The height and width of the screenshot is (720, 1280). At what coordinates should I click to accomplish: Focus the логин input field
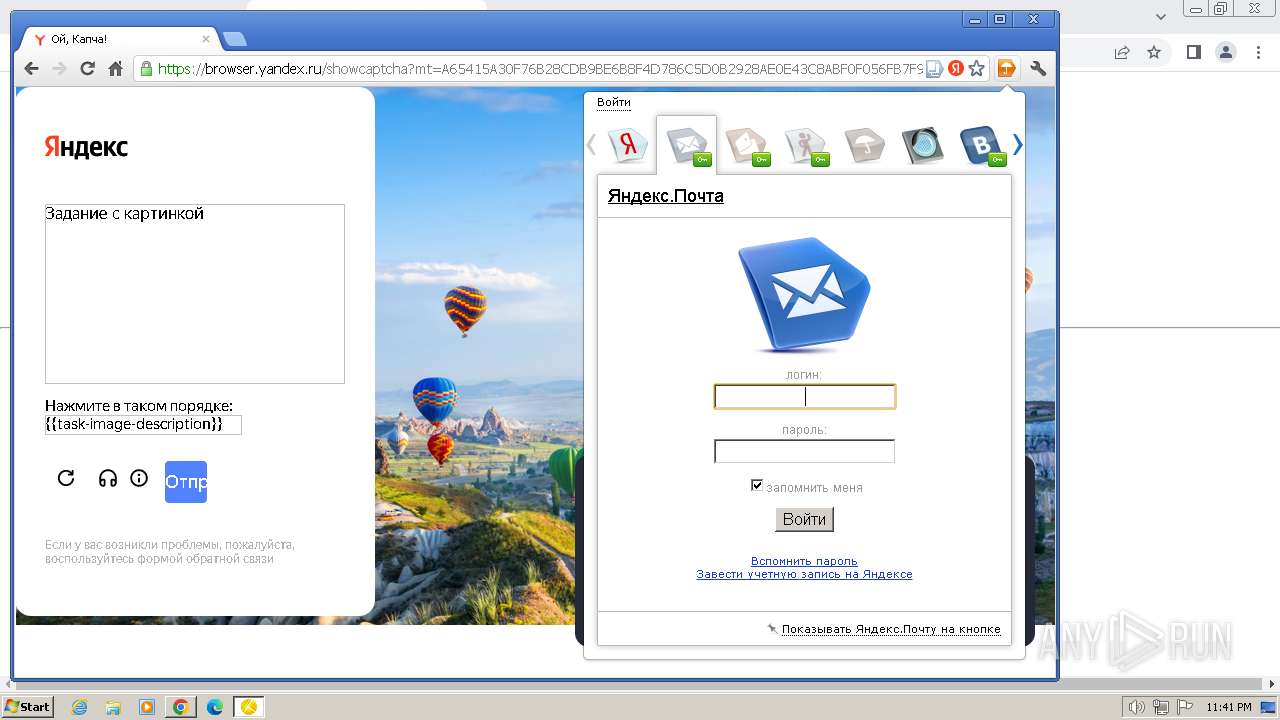pyautogui.click(x=804, y=397)
